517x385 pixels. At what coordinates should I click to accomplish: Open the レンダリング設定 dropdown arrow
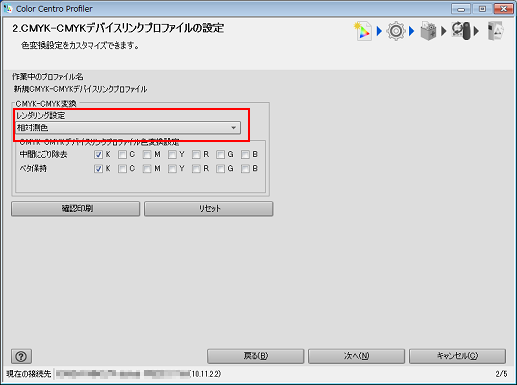coord(234,128)
